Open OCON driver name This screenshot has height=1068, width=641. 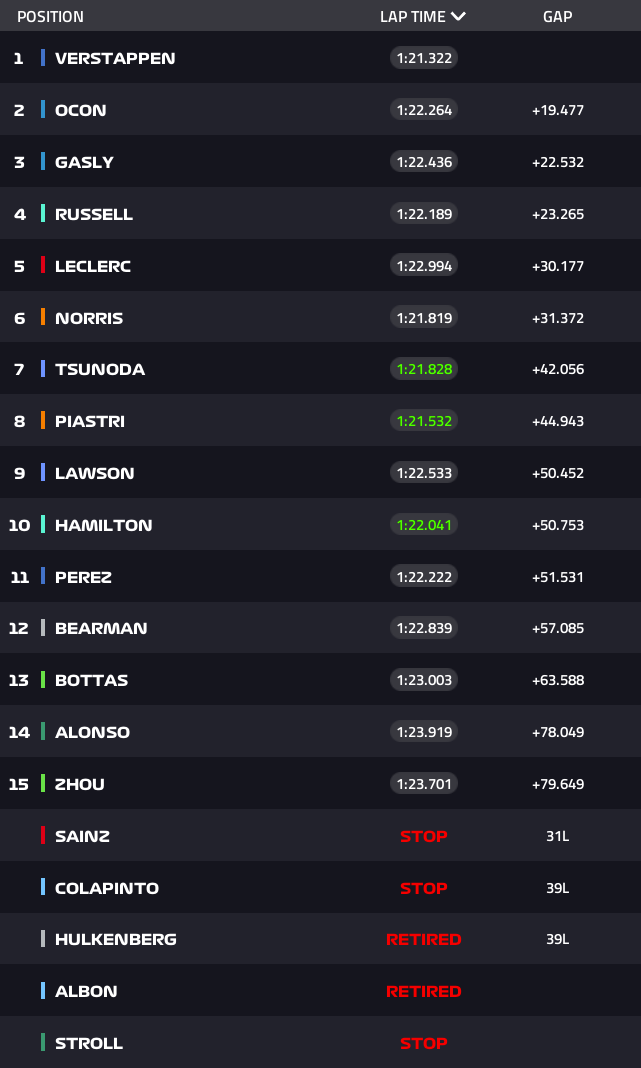point(80,110)
